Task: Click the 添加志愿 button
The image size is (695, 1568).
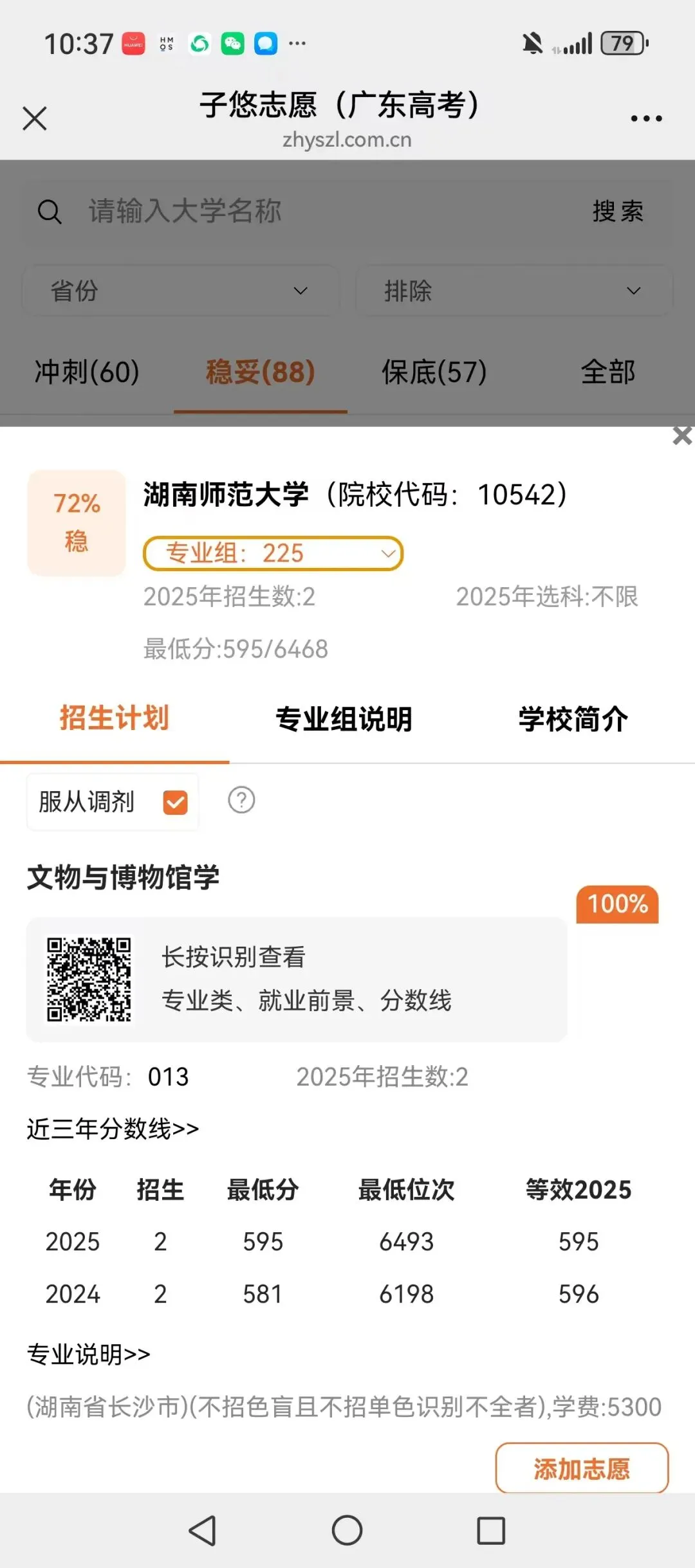Action: [582, 1468]
